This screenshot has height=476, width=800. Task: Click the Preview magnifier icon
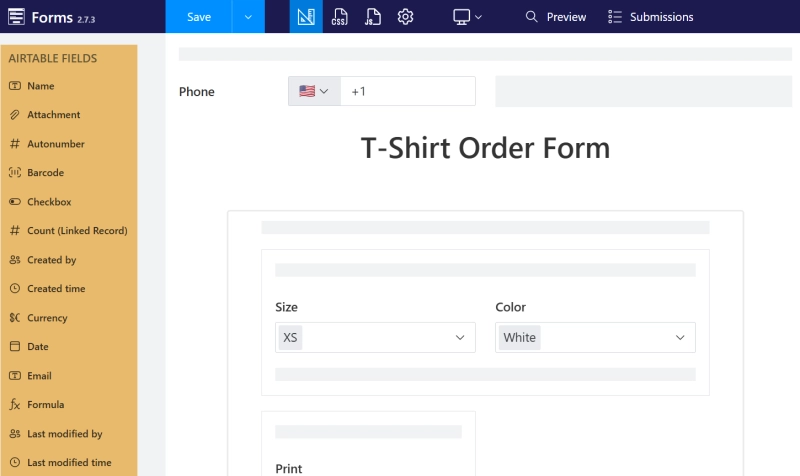[531, 16]
